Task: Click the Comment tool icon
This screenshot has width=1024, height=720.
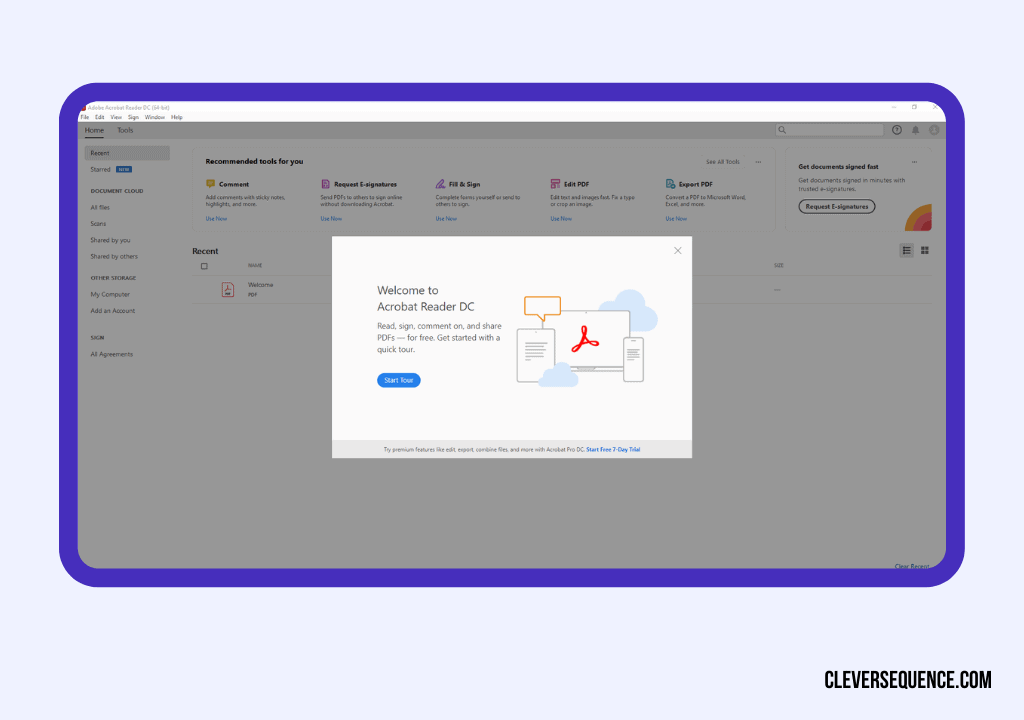Action: tap(210, 184)
